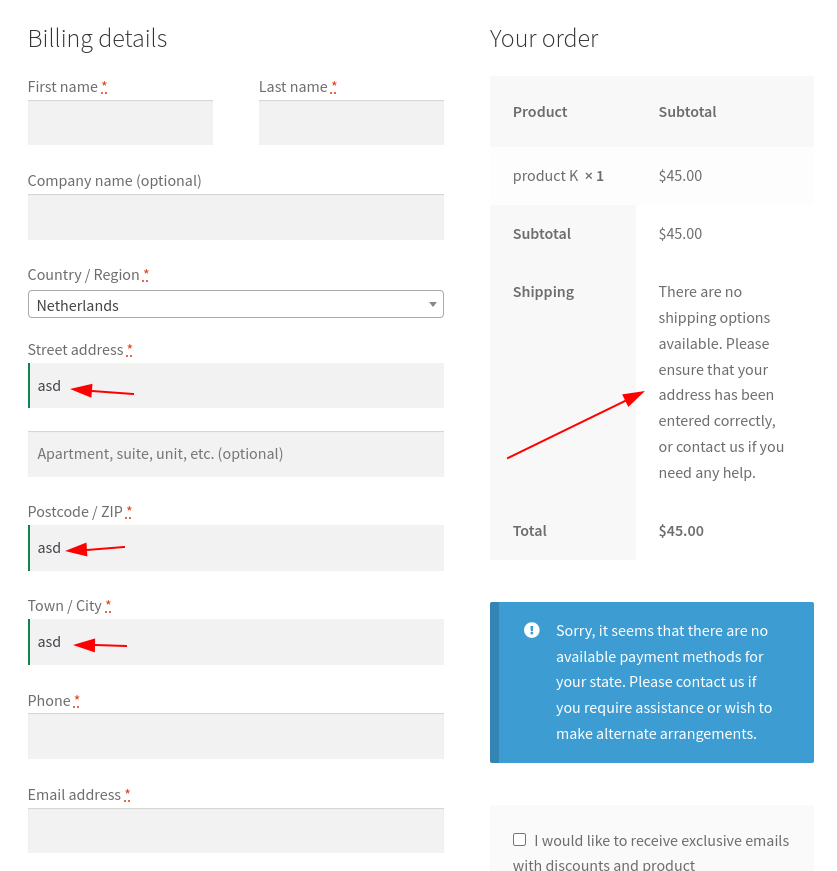Screen dimensions: 837x871
Task: Click the Phone label
Action: [49, 701]
